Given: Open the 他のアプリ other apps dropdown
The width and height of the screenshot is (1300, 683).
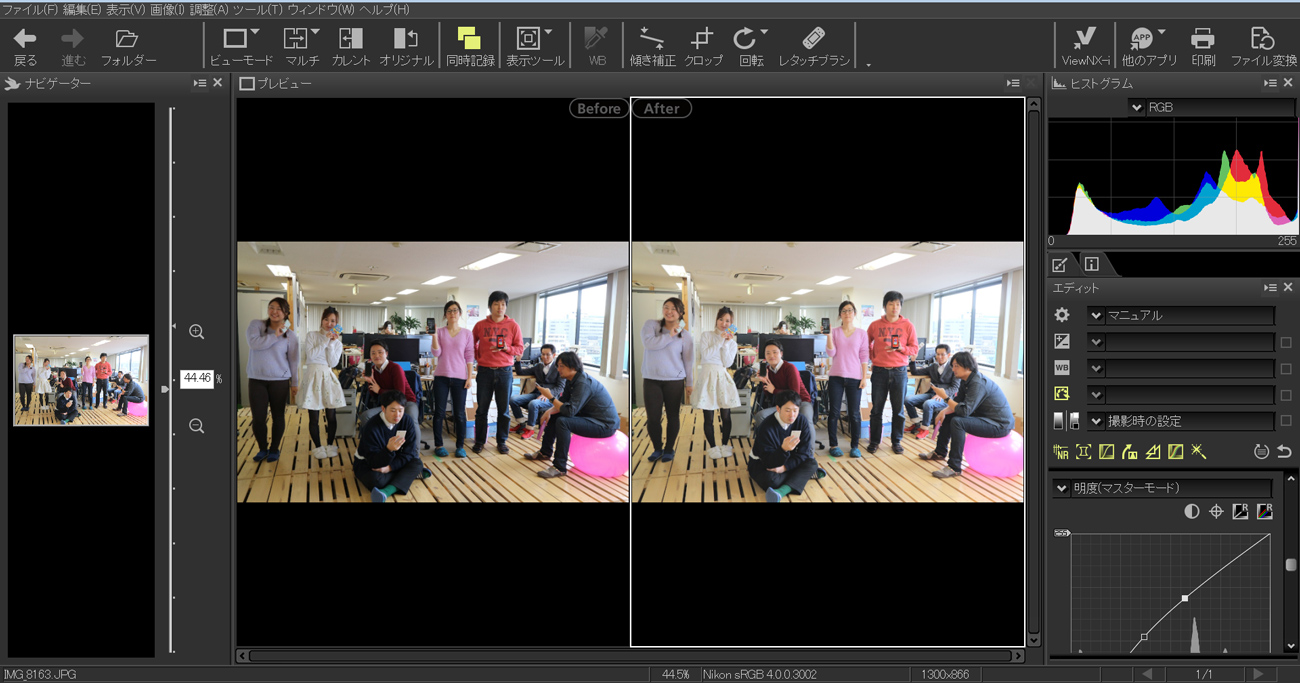Looking at the screenshot, I should click(1161, 33).
